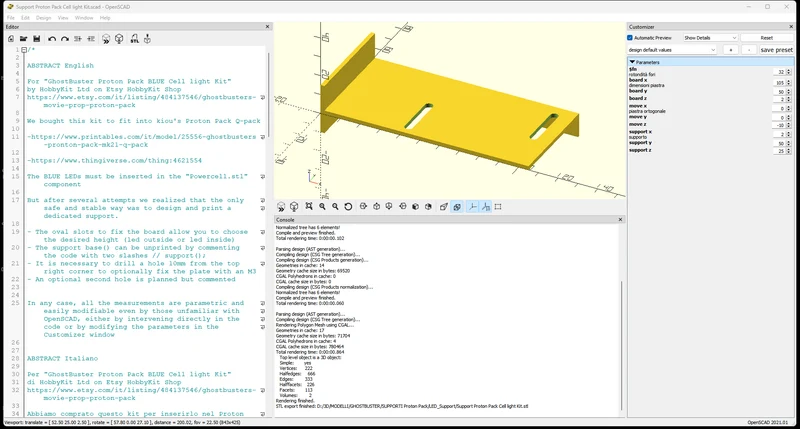Click the Zoom In magnifier under viewport
The width and height of the screenshot is (800, 429).
click(x=322, y=207)
